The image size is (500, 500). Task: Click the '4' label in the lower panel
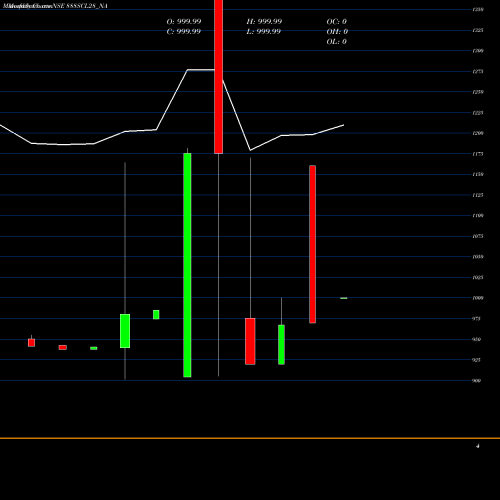coord(478,446)
